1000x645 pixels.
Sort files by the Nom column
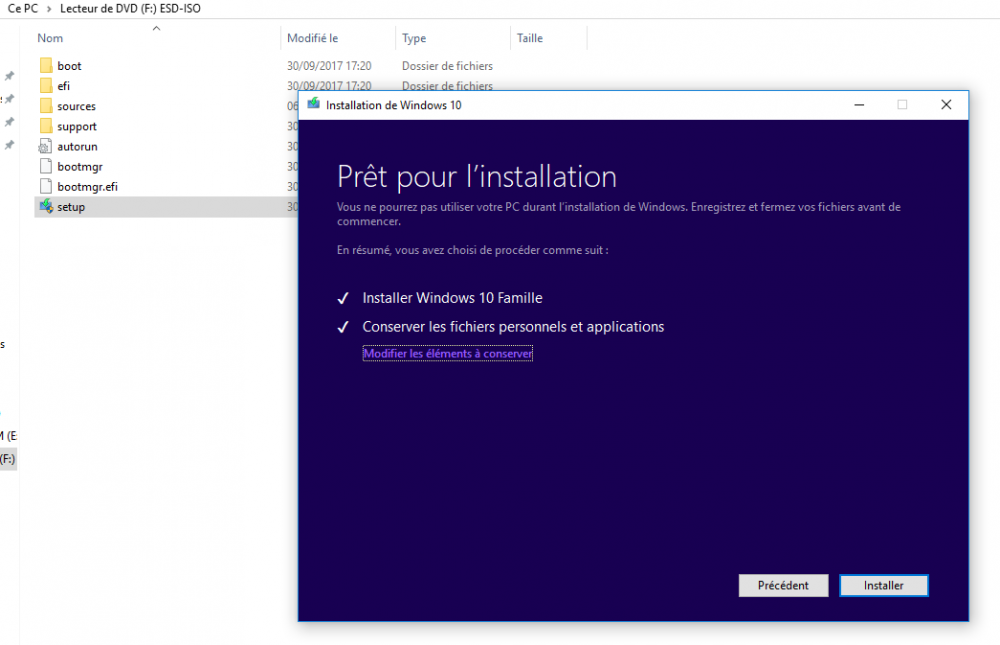tap(50, 38)
